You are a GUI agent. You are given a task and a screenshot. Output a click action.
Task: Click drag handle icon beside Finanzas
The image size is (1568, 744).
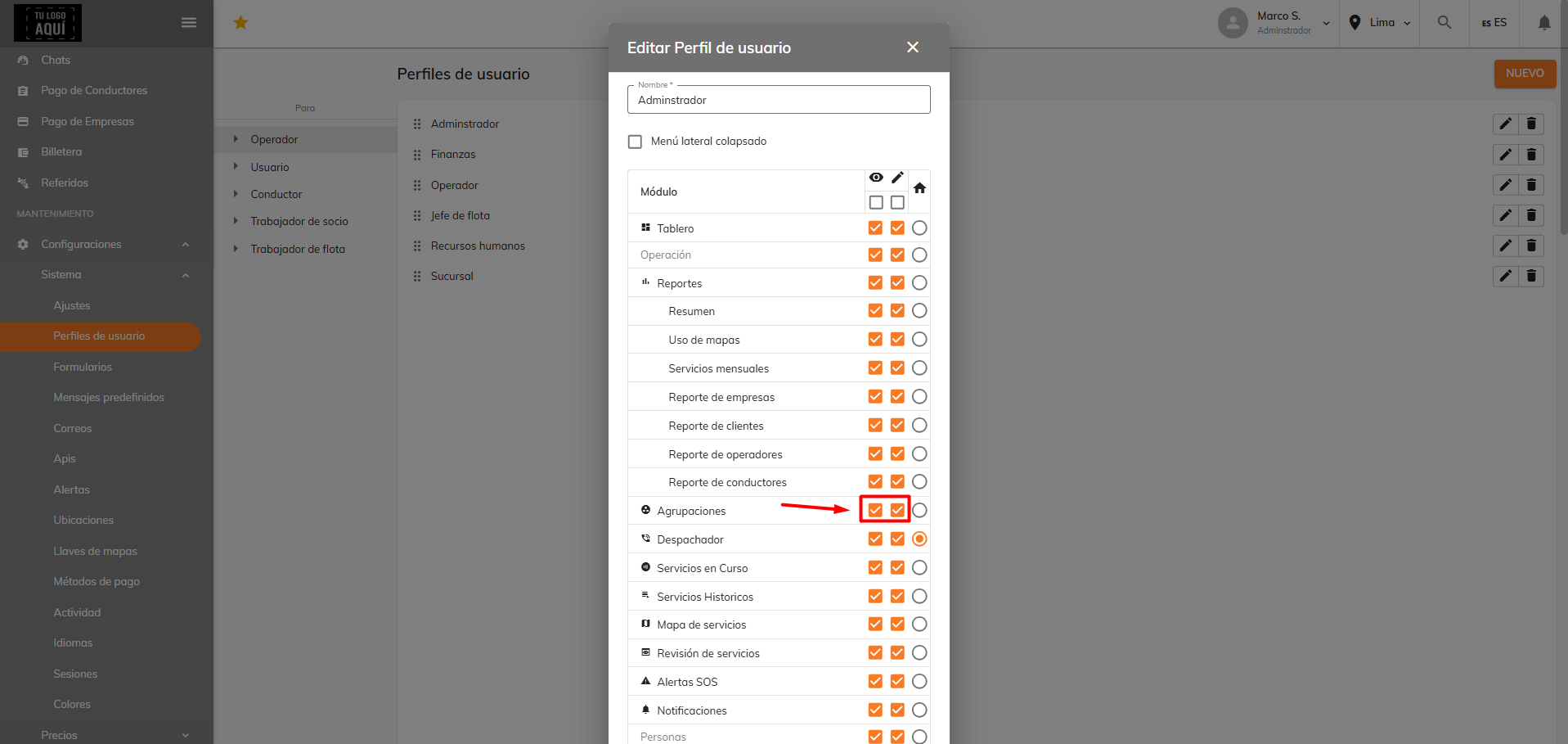[417, 154]
